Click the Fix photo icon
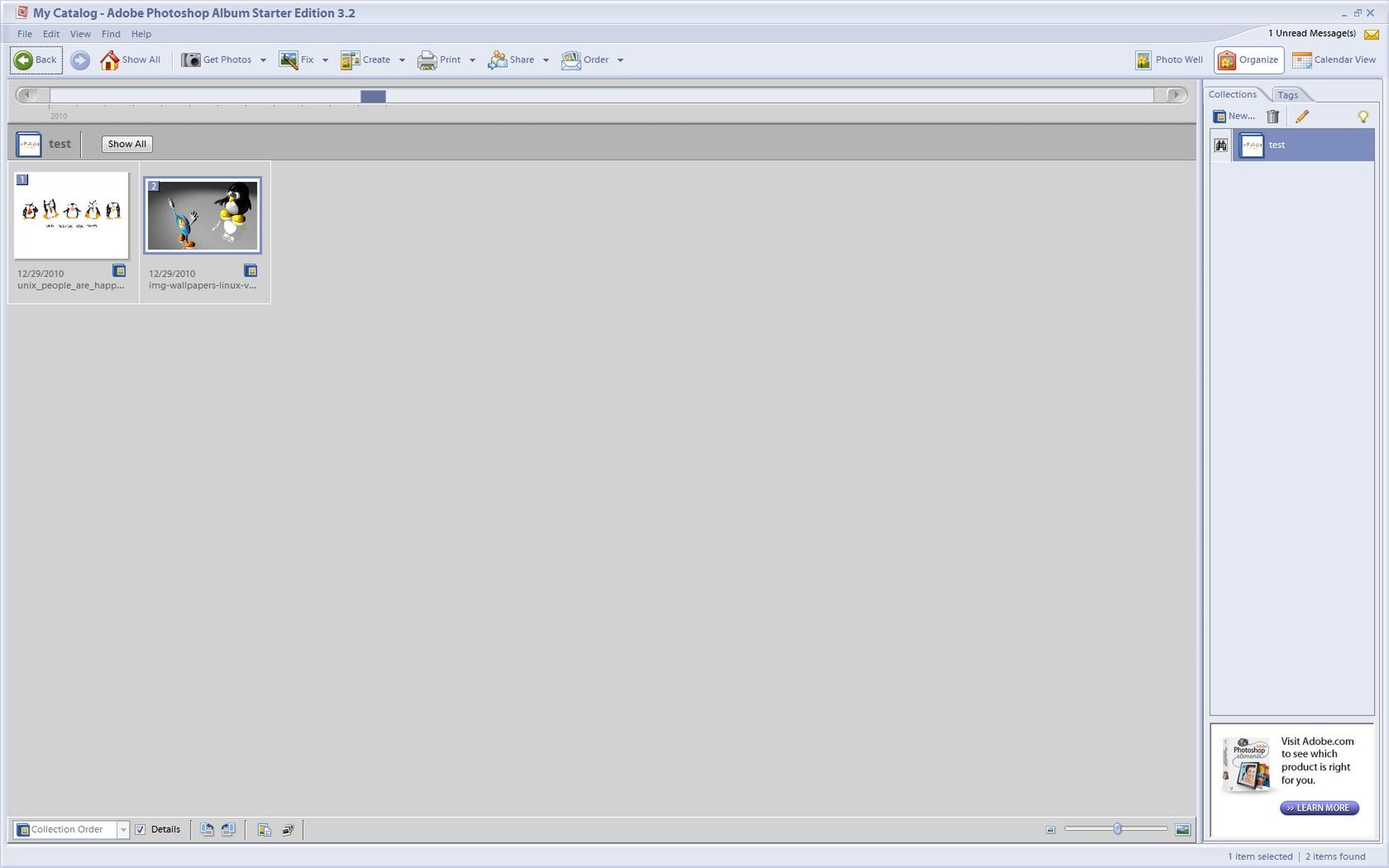1389x868 pixels. (289, 60)
